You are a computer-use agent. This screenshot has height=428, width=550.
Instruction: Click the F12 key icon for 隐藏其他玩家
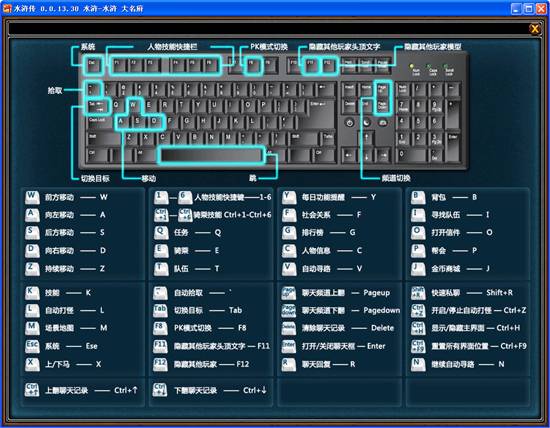[x=160, y=365]
